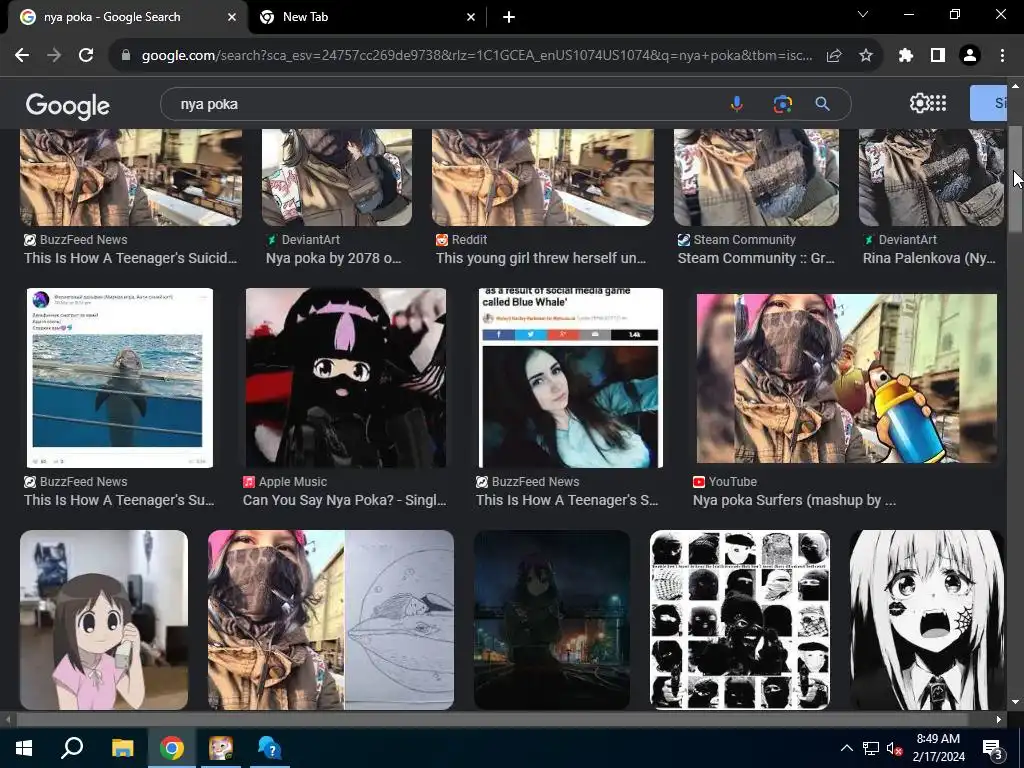Bookmark this tab with the star

pos(866,56)
